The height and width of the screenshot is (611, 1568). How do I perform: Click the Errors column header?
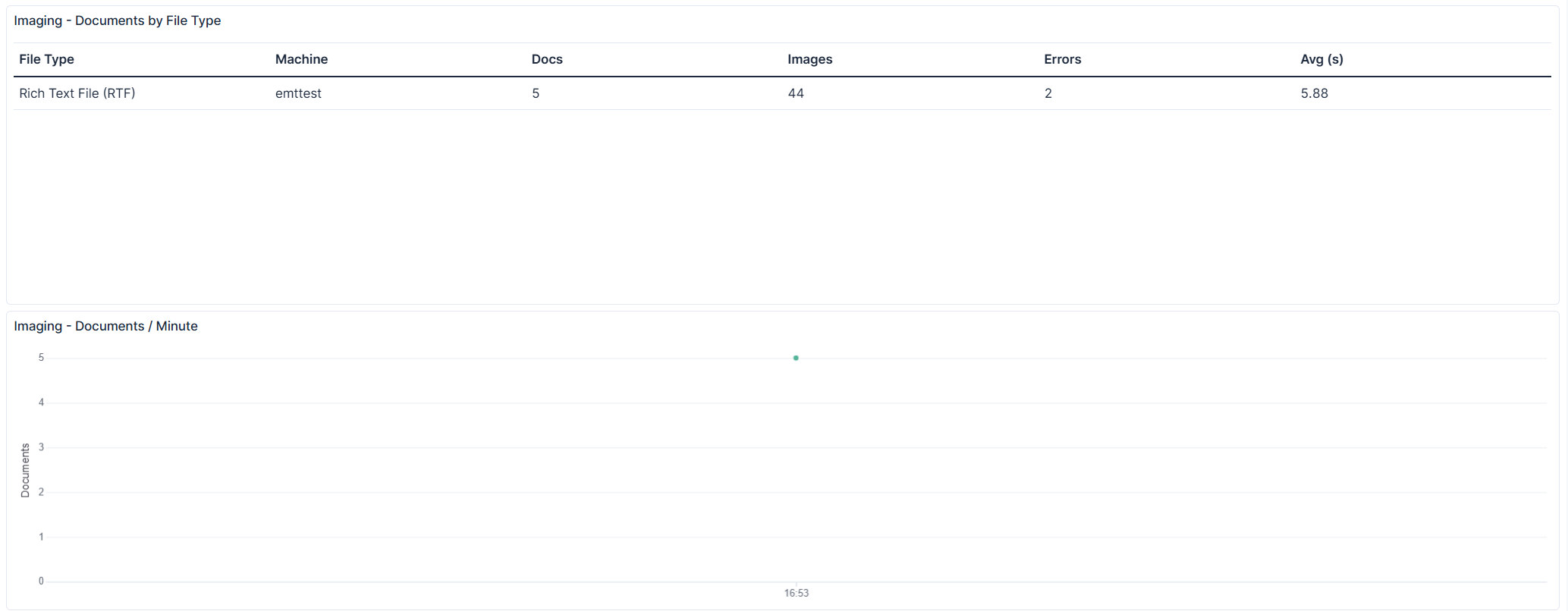1062,59
